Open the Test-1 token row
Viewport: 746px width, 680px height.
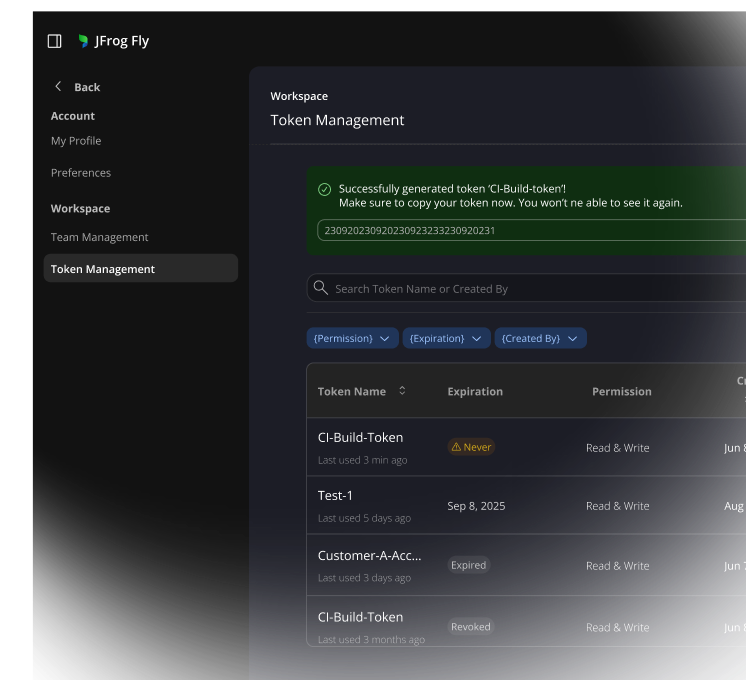coord(335,496)
